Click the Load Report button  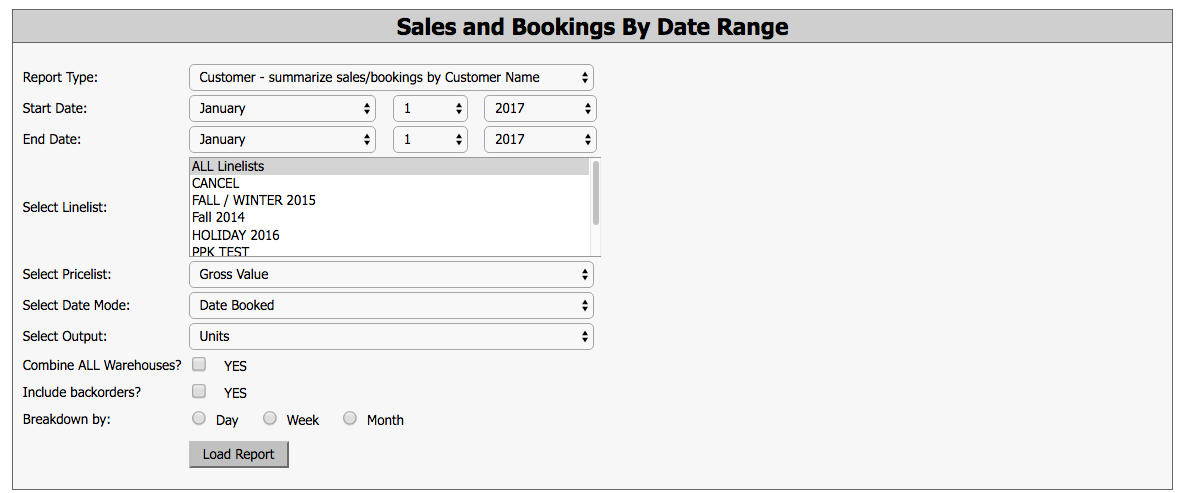tap(238, 455)
